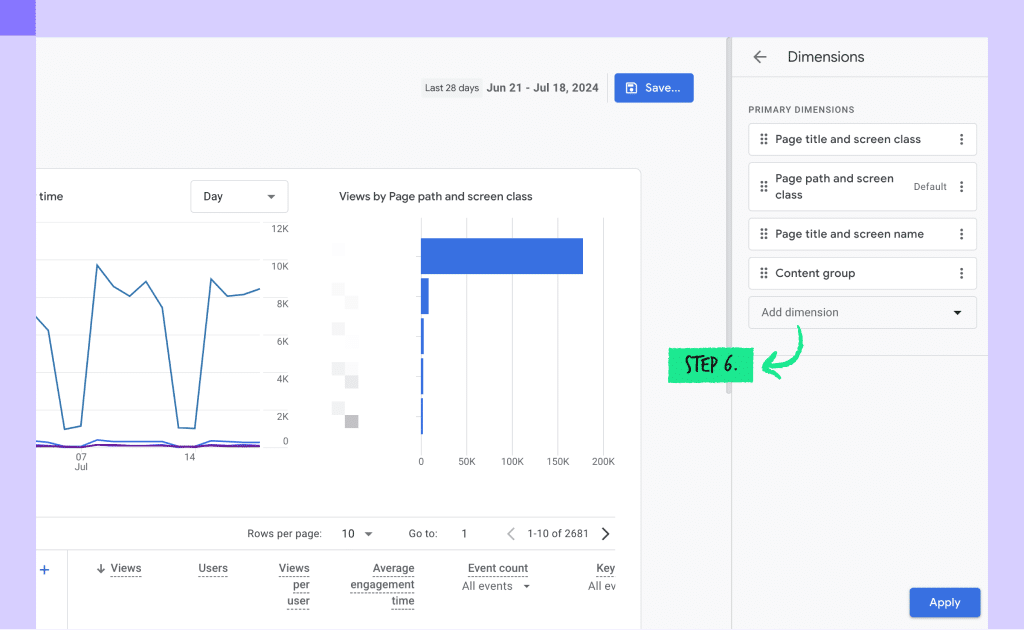Screen dimensions: 1024x630
Task: Open more options for Page path and screen class
Action: tap(961, 187)
